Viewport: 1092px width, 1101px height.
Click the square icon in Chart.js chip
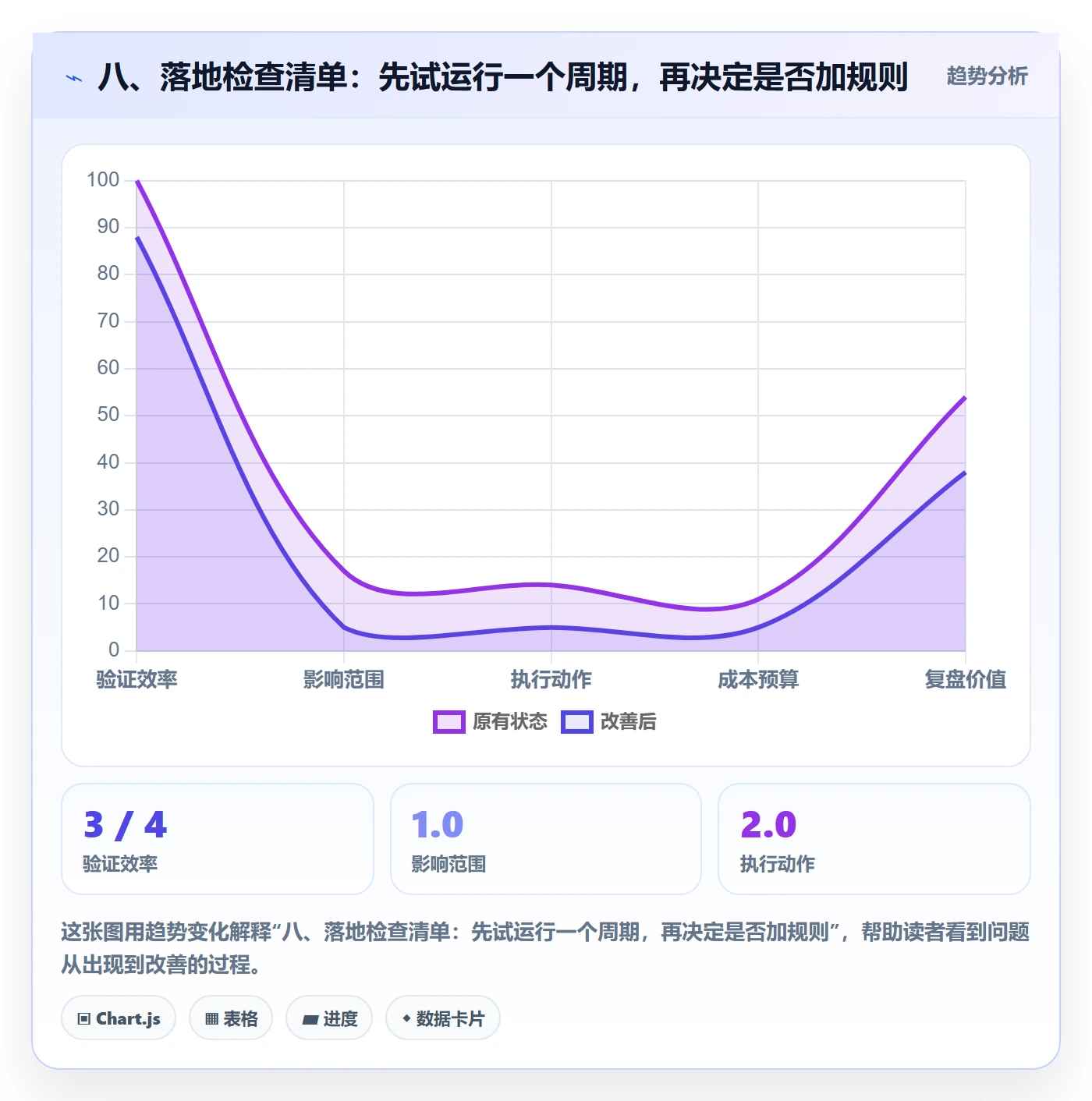pos(84,1018)
